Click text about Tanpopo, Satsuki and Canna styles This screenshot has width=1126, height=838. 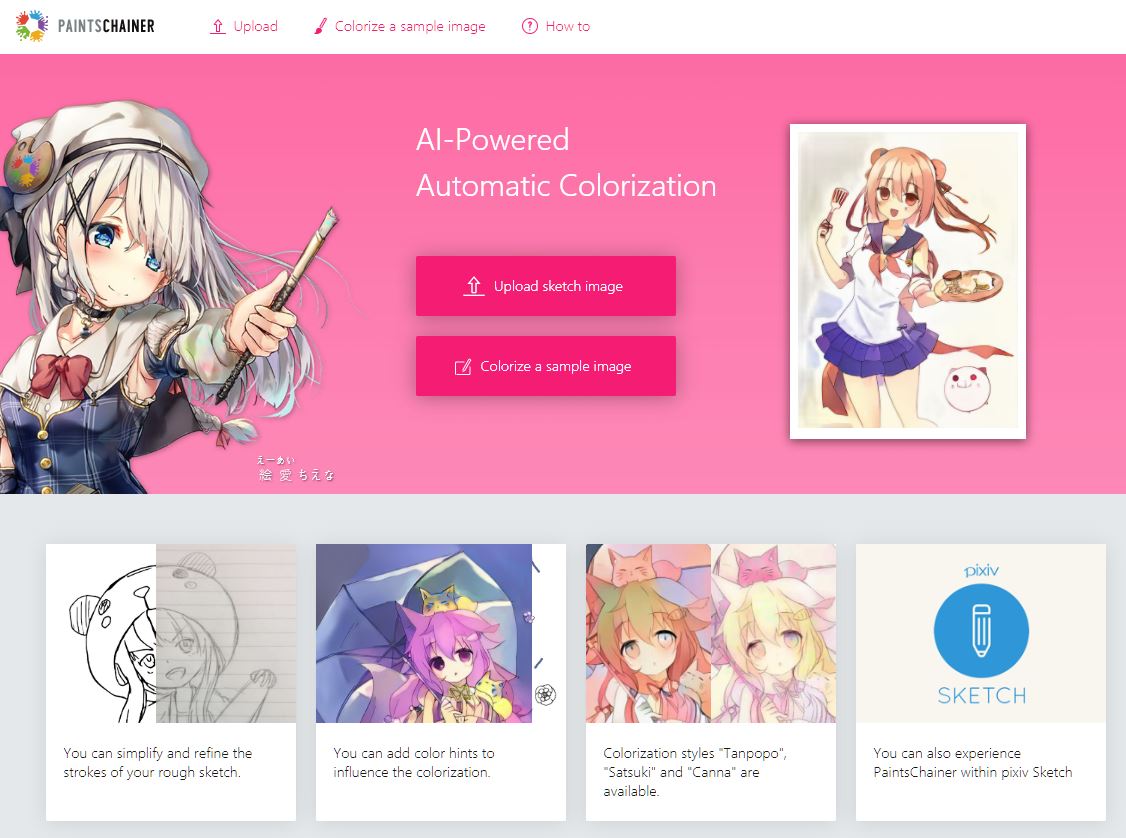pyautogui.click(x=695, y=772)
